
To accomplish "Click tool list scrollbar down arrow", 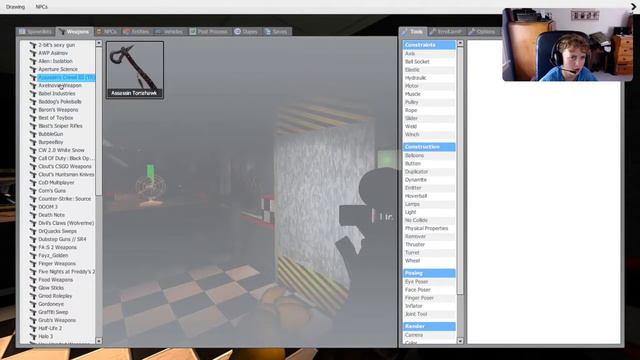I will pyautogui.click(x=460, y=341).
